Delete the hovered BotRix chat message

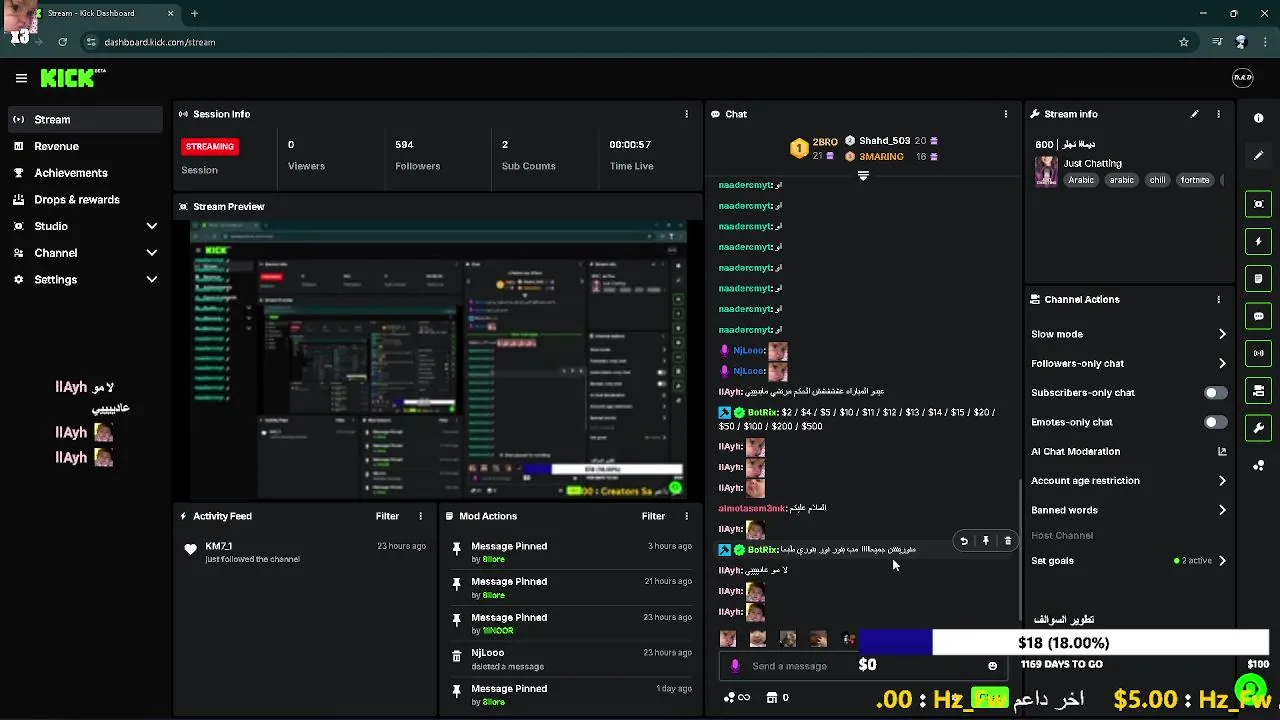1007,541
